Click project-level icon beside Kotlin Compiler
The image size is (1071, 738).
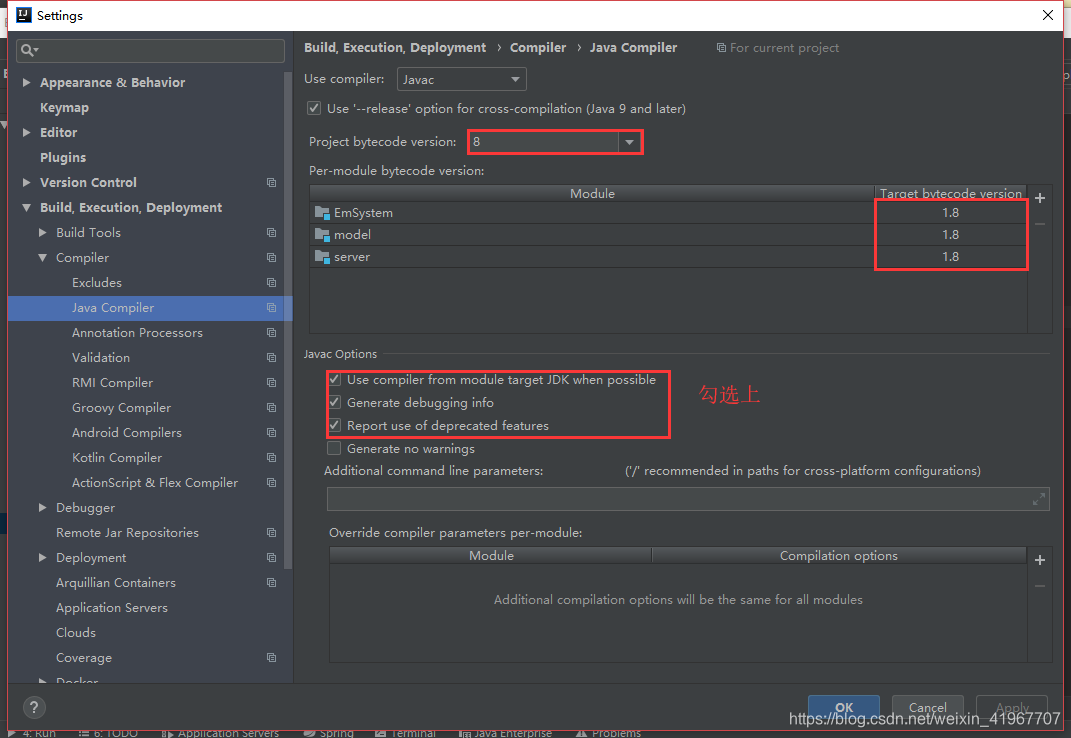(271, 458)
